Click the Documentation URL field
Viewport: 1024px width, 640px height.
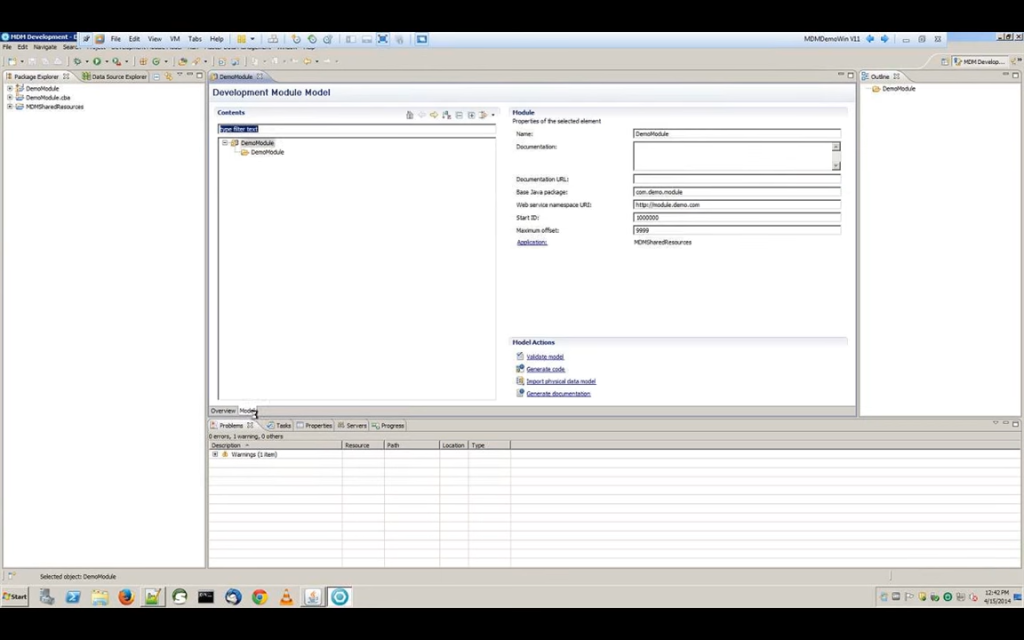pos(737,180)
